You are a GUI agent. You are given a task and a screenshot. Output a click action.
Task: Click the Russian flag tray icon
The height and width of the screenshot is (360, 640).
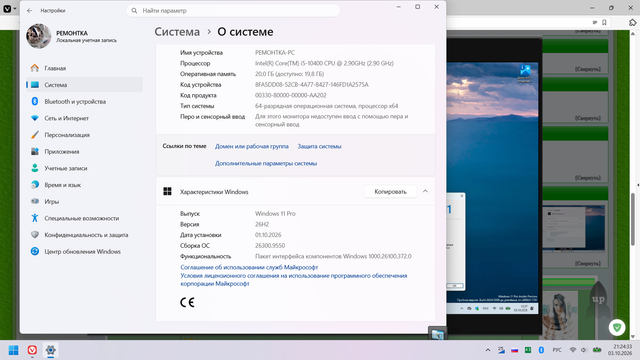pyautogui.click(x=514, y=350)
